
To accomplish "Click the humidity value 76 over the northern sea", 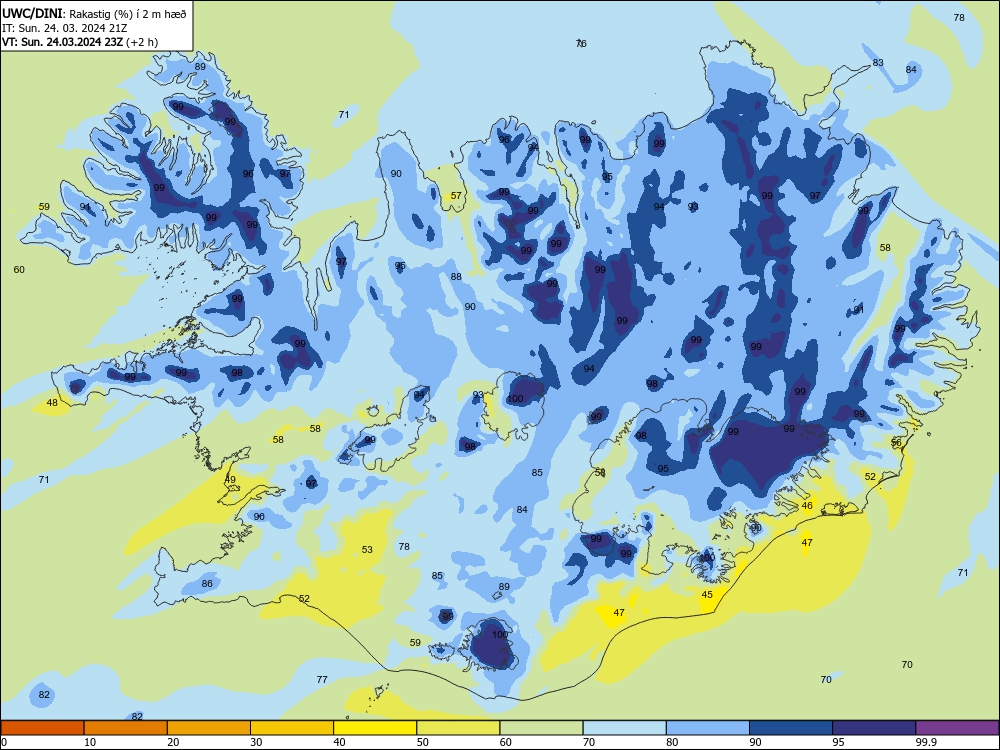I will click(581, 43).
